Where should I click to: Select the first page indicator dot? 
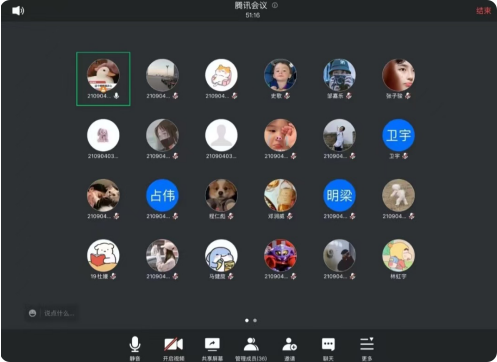coord(247,320)
